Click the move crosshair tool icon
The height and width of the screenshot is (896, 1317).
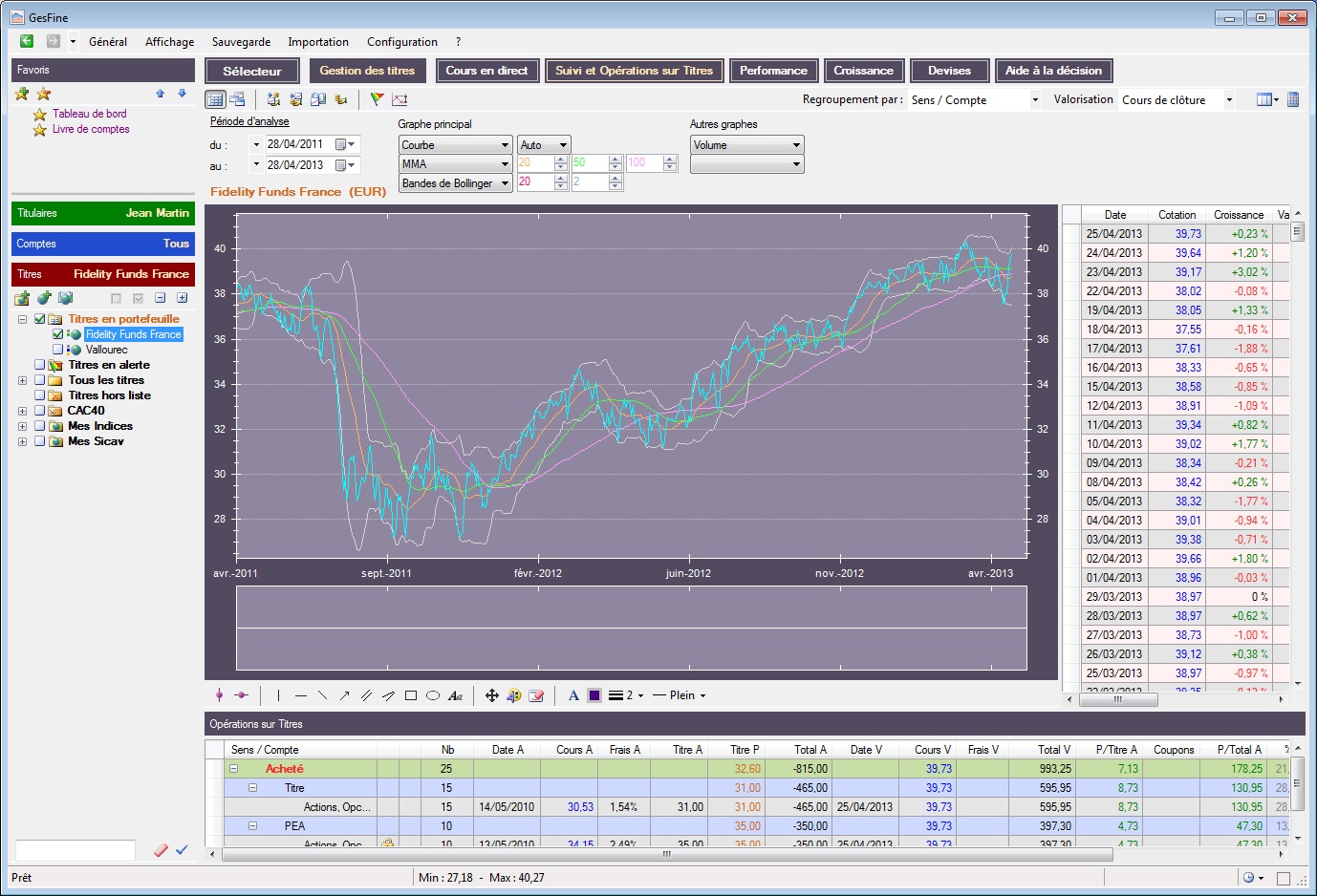491,695
